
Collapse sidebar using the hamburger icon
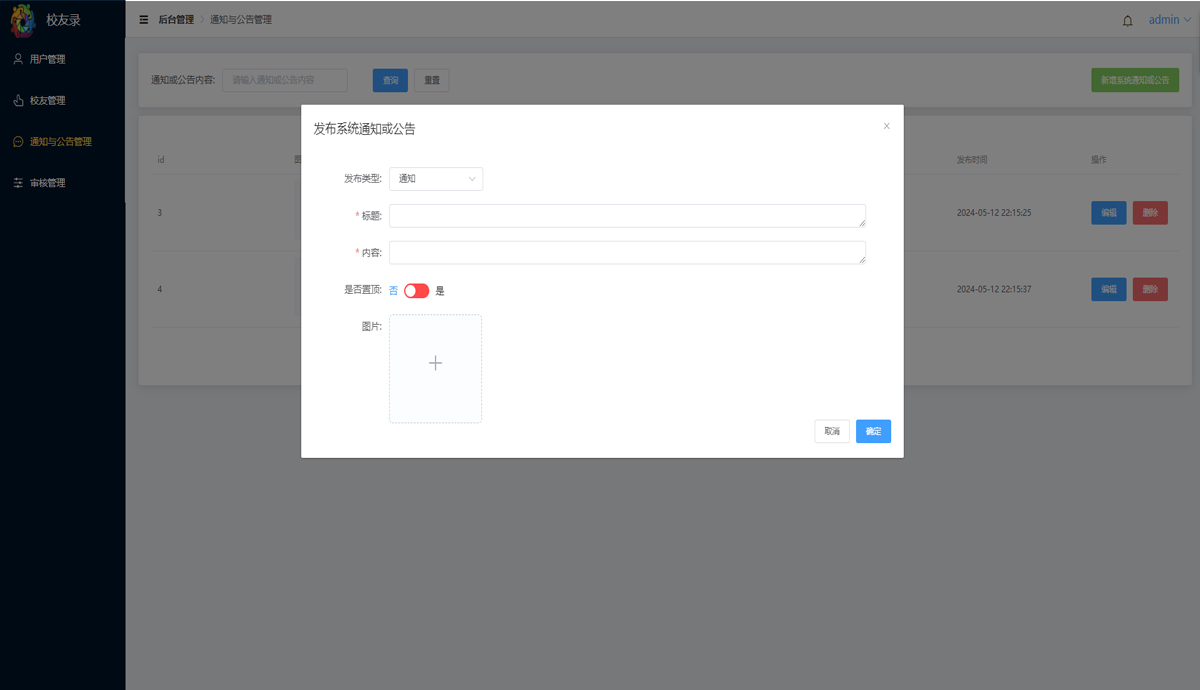pos(144,20)
